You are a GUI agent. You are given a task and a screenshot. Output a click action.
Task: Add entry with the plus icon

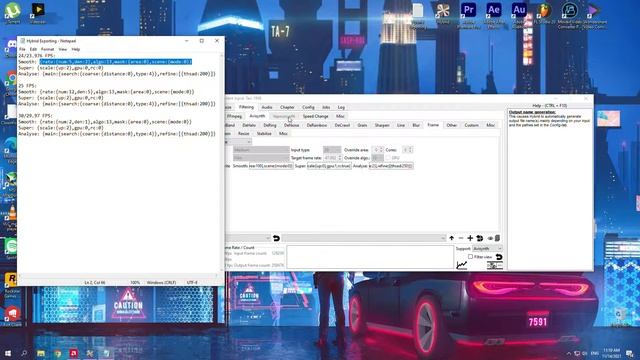click(x=470, y=238)
